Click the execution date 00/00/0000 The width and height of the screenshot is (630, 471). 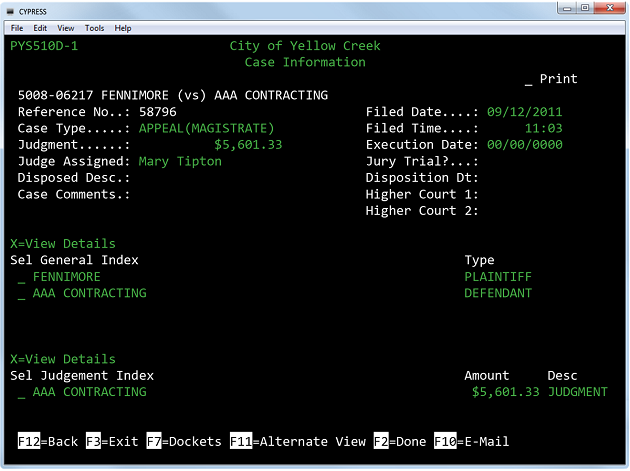tap(524, 145)
